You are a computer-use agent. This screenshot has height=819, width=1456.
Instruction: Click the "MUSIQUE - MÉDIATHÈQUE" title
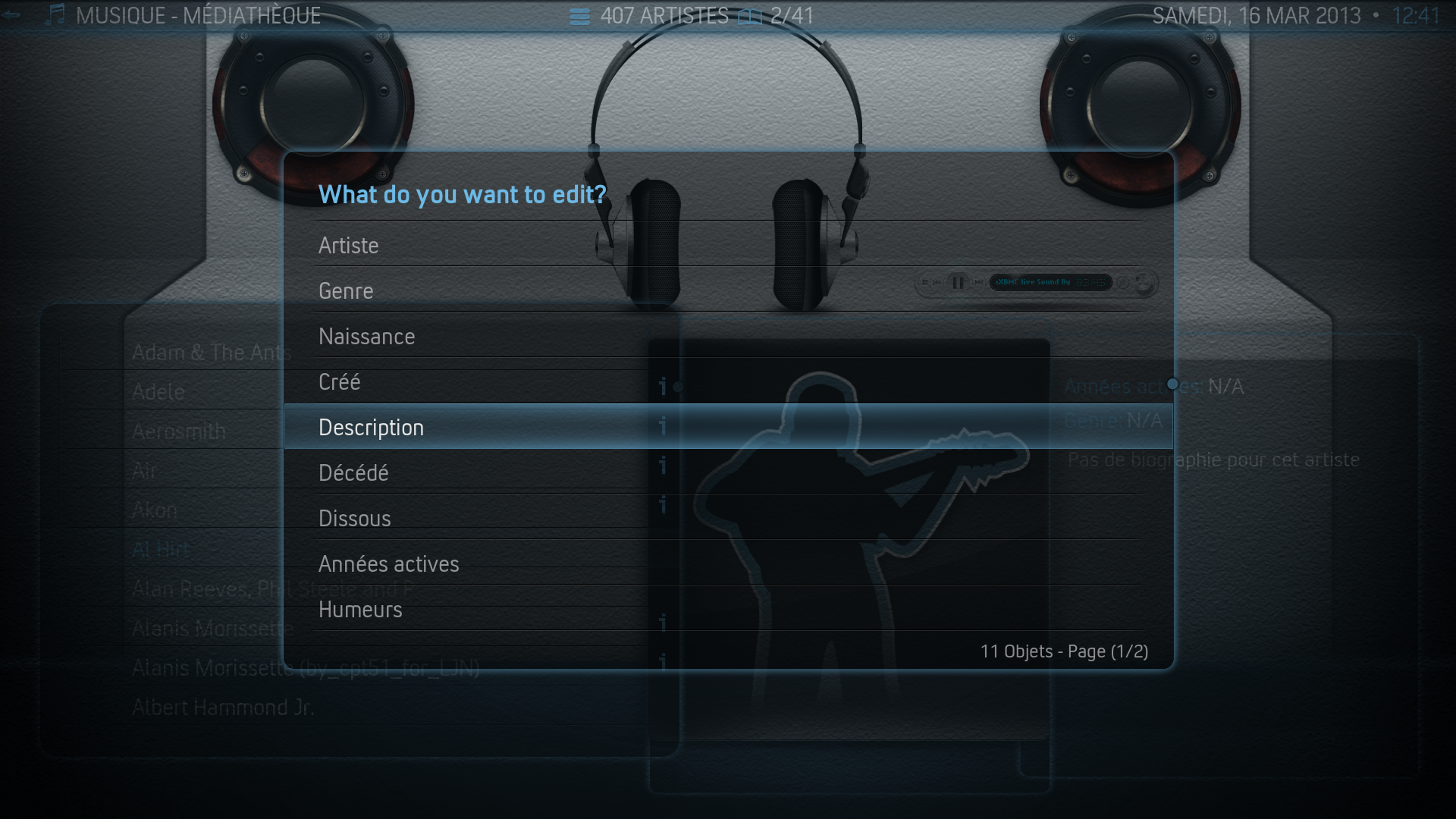point(198,16)
